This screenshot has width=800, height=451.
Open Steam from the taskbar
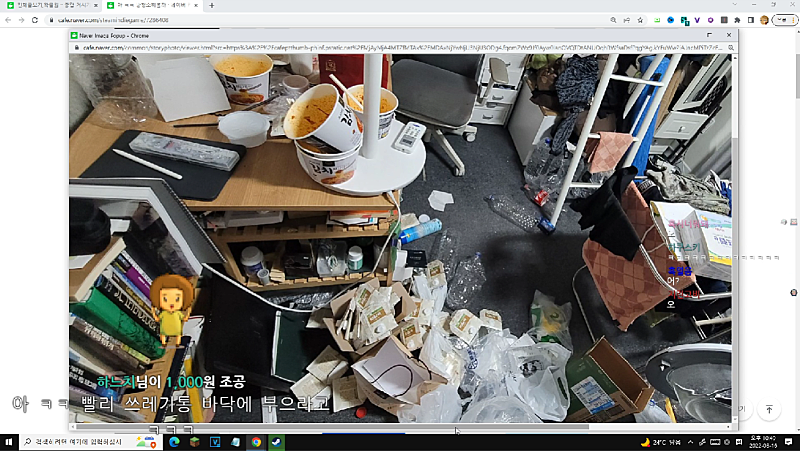pyautogui.click(x=276, y=441)
